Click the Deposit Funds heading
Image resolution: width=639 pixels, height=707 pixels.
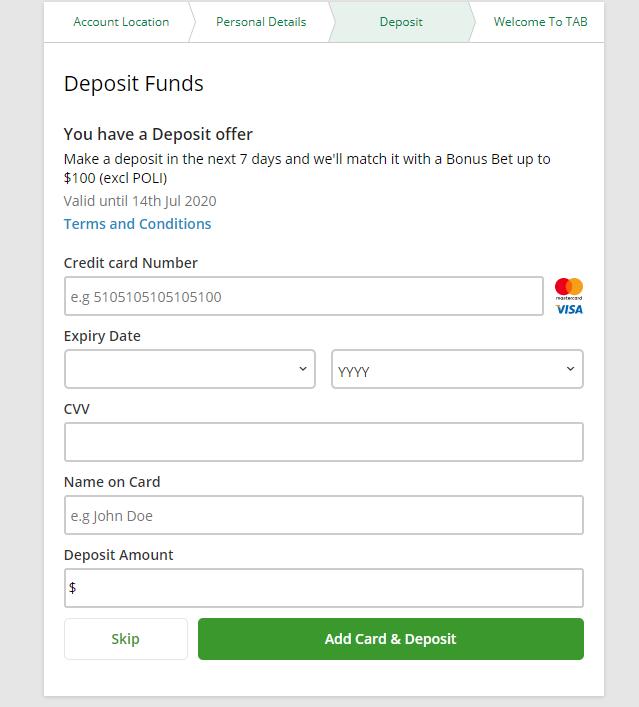point(134,84)
